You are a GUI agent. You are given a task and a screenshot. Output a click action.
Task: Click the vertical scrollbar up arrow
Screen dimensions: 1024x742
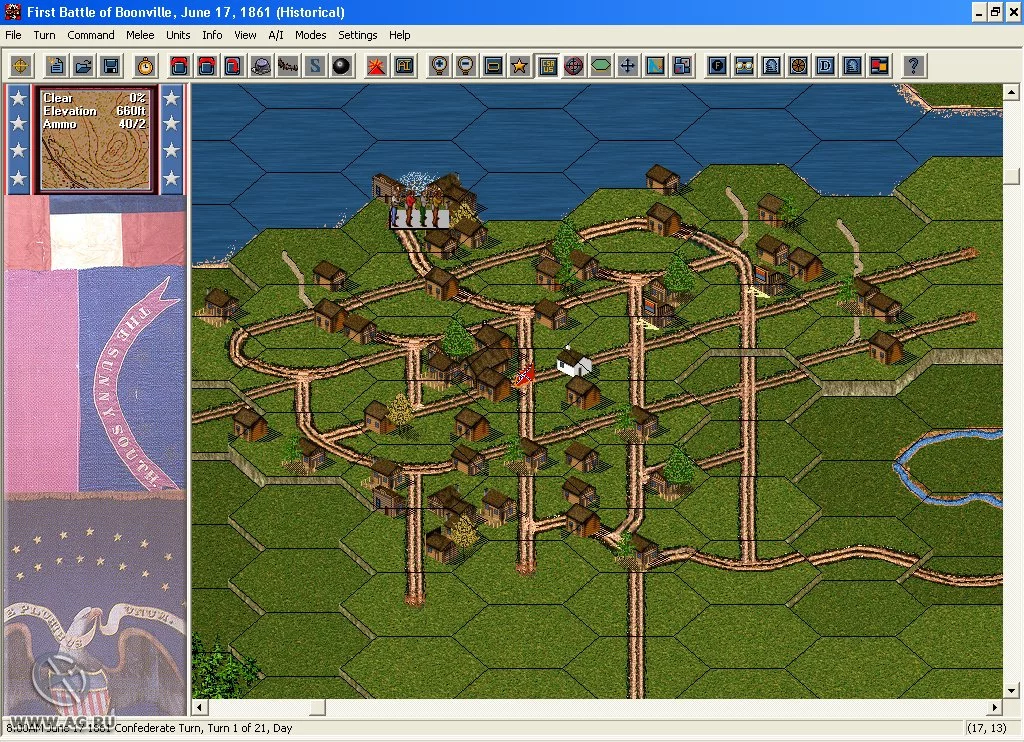1012,93
